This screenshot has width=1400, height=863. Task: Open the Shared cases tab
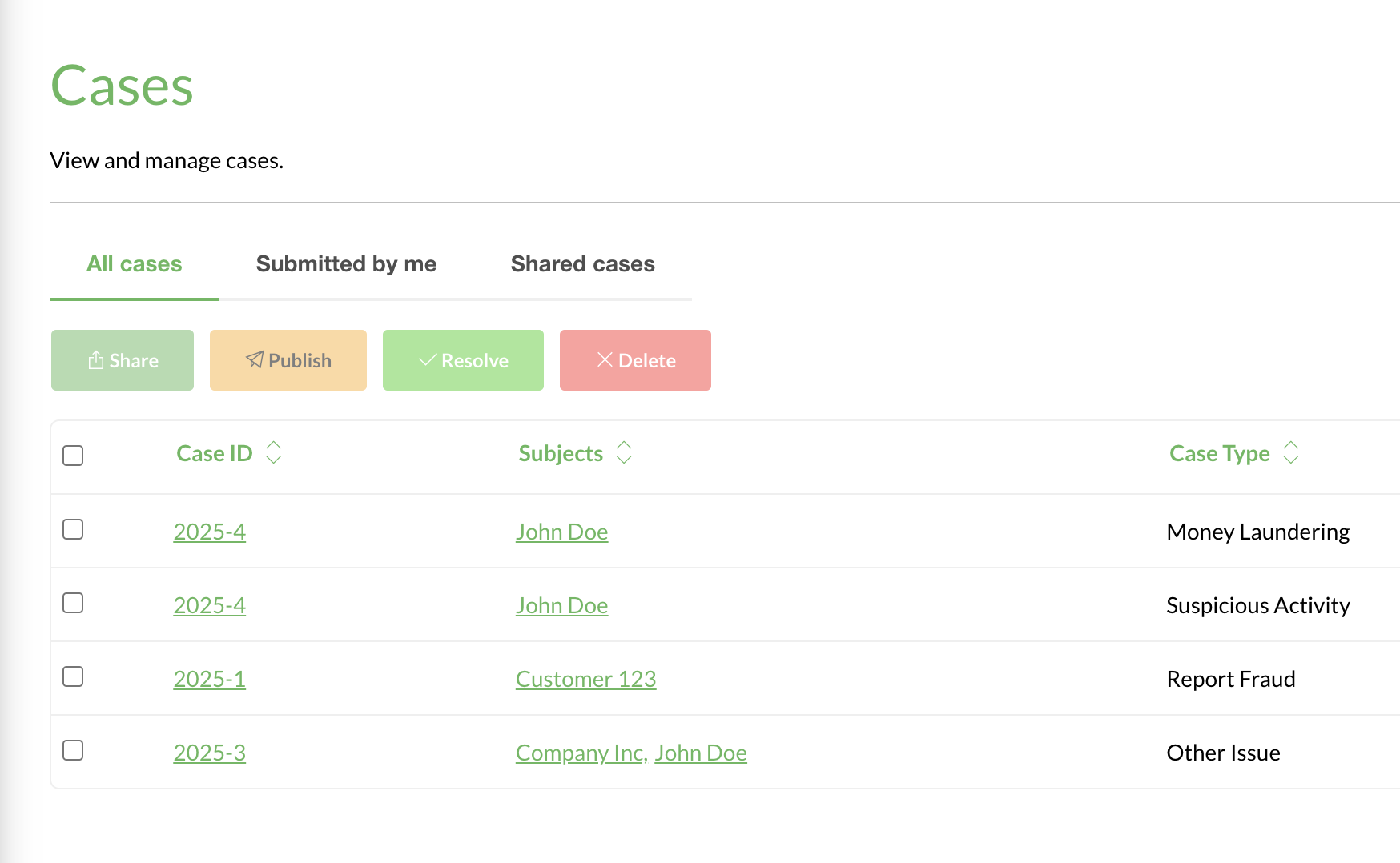point(582,264)
